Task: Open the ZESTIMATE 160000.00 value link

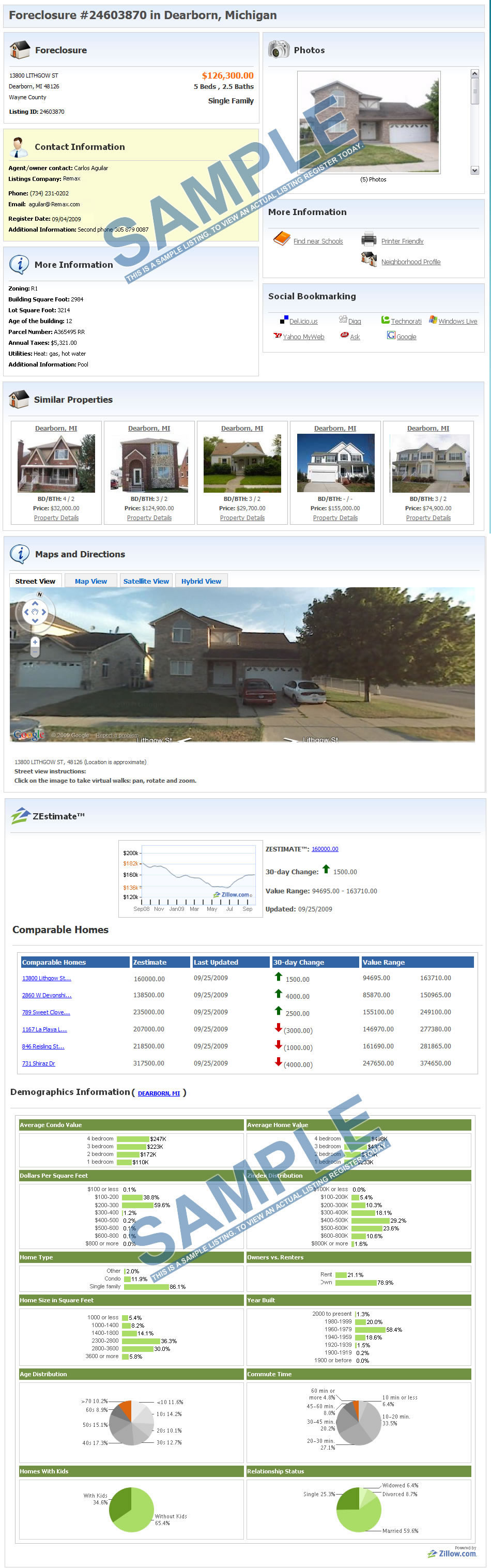Action: [325, 849]
